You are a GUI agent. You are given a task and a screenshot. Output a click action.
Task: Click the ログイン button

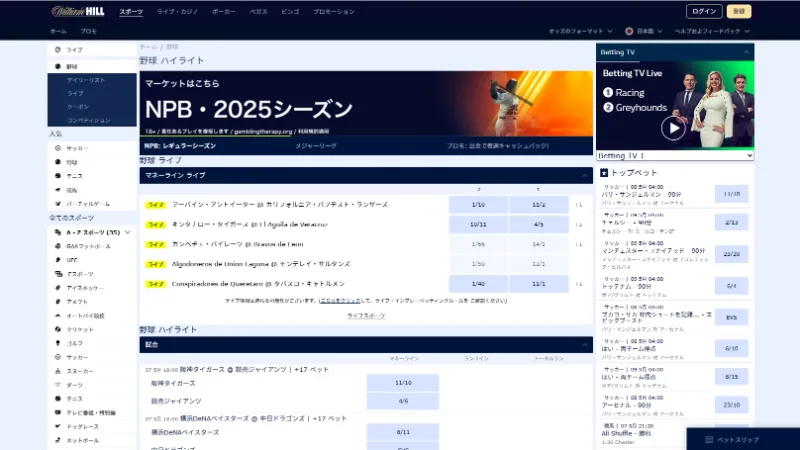click(704, 11)
